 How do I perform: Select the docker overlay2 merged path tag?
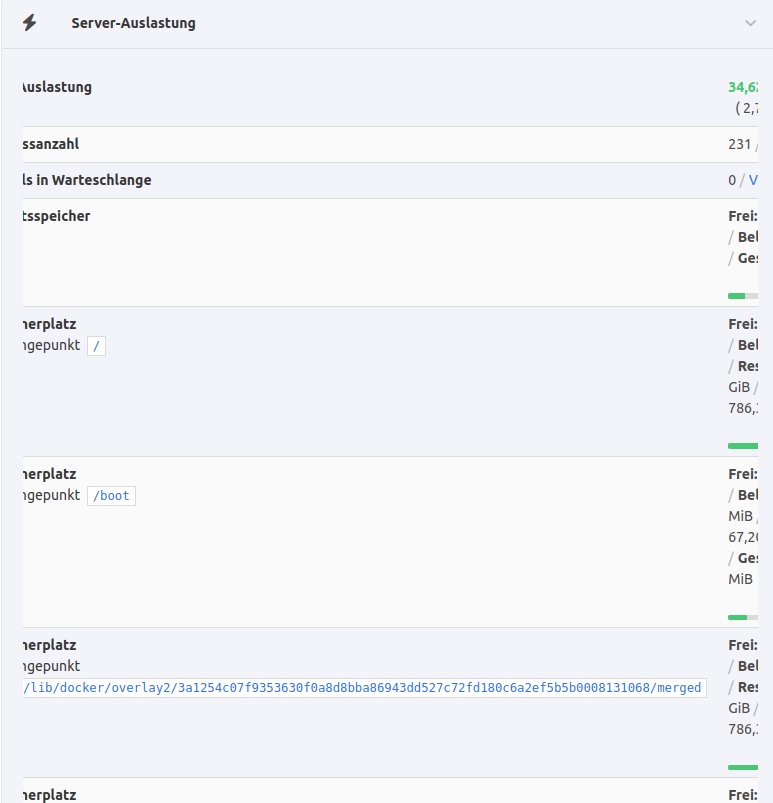[363, 688]
